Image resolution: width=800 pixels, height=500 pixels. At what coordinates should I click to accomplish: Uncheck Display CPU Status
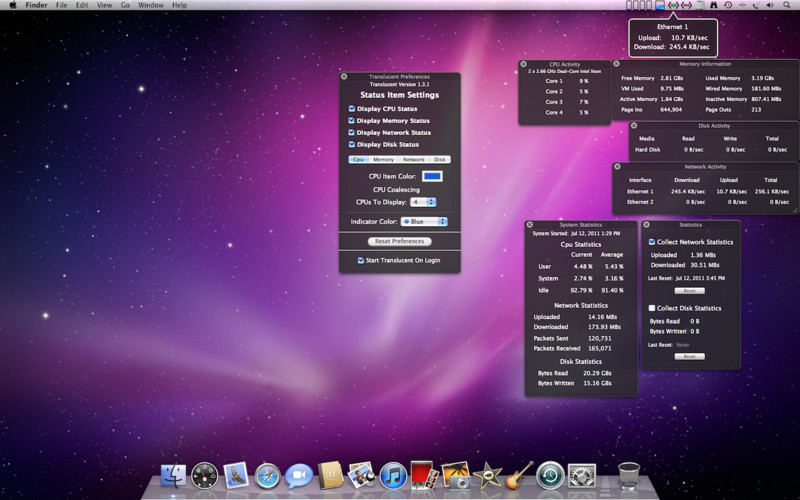[x=352, y=109]
